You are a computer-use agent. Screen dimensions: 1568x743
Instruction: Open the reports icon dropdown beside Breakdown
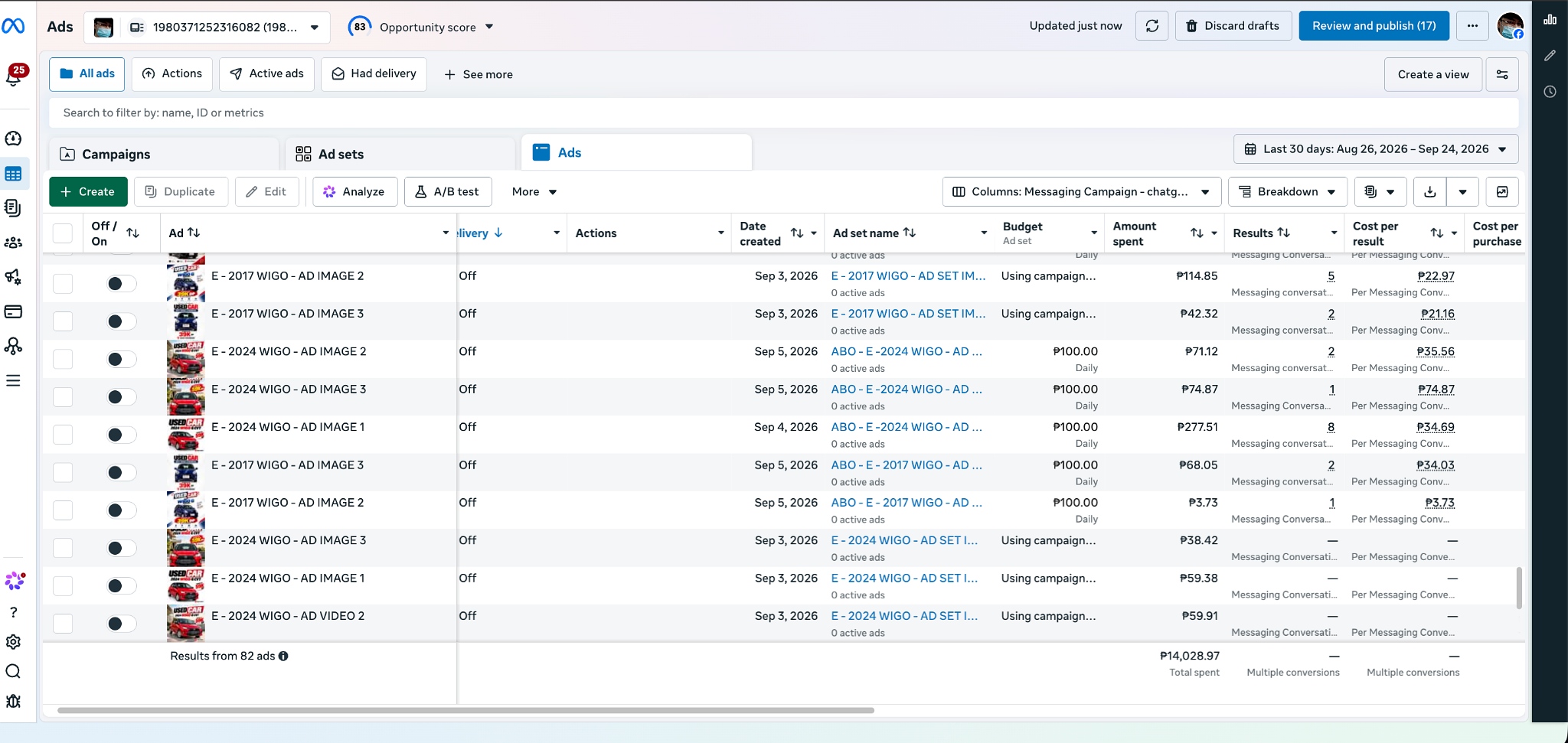(x=1380, y=192)
